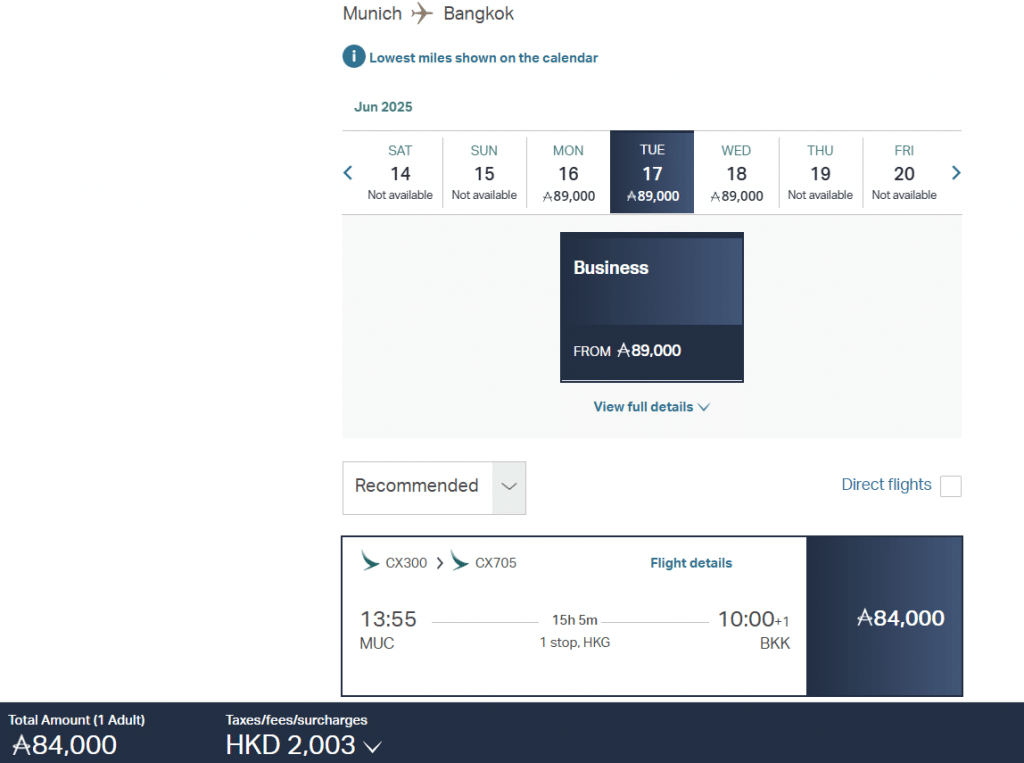
Task: Expand taxes/fees/surcharges HKD 2,003 breakdown
Action: (373, 746)
